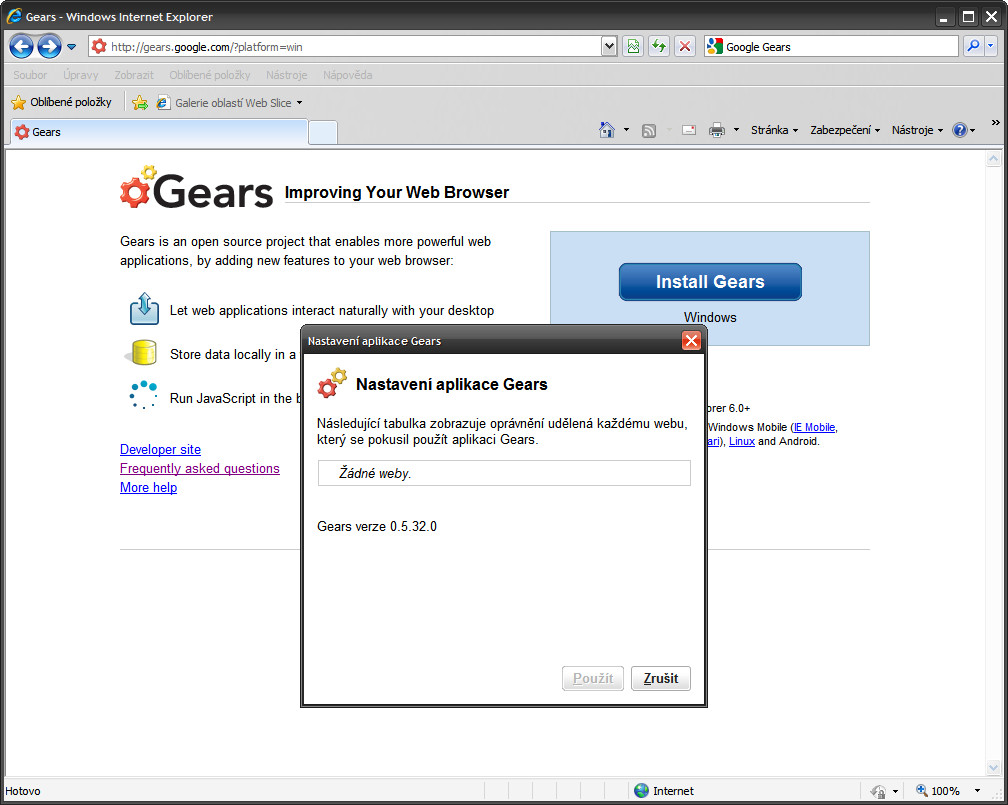Click the desktop interaction arrow icon
1008x805 pixels.
pyautogui.click(x=144, y=308)
